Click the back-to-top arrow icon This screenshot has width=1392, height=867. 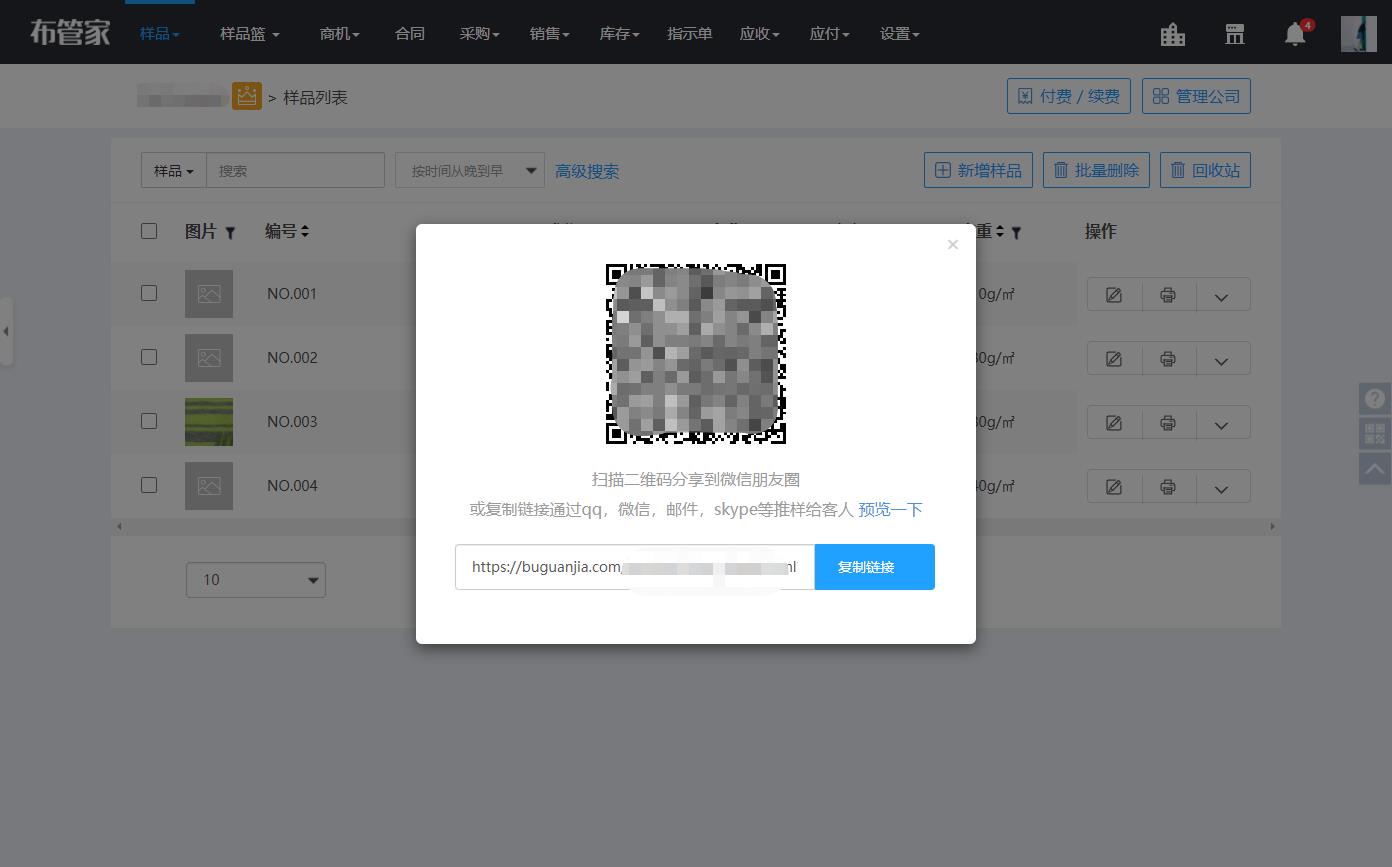1375,468
